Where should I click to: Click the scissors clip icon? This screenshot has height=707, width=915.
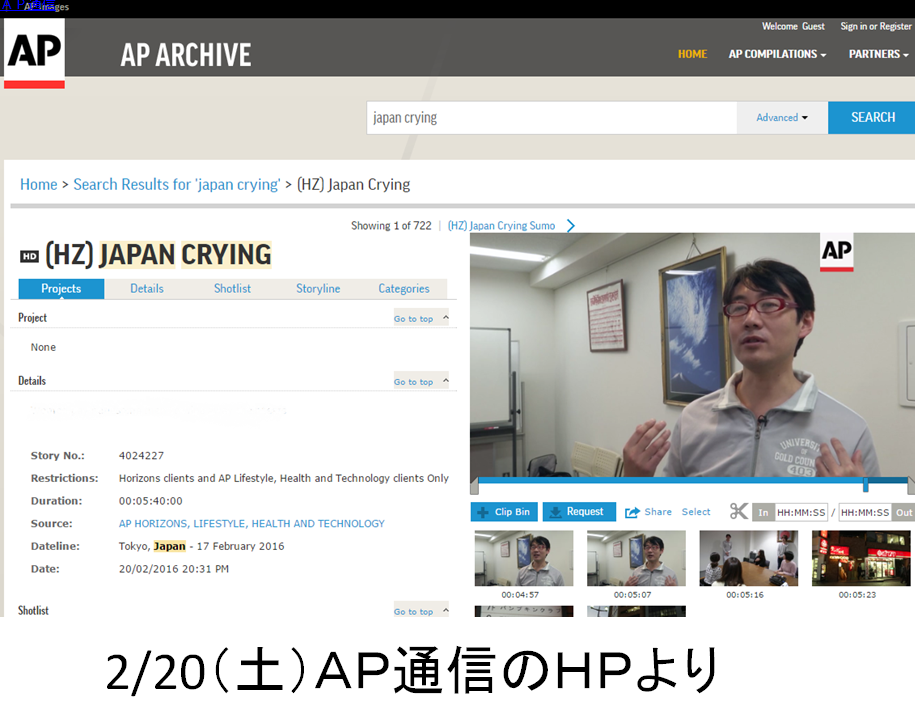pos(738,512)
